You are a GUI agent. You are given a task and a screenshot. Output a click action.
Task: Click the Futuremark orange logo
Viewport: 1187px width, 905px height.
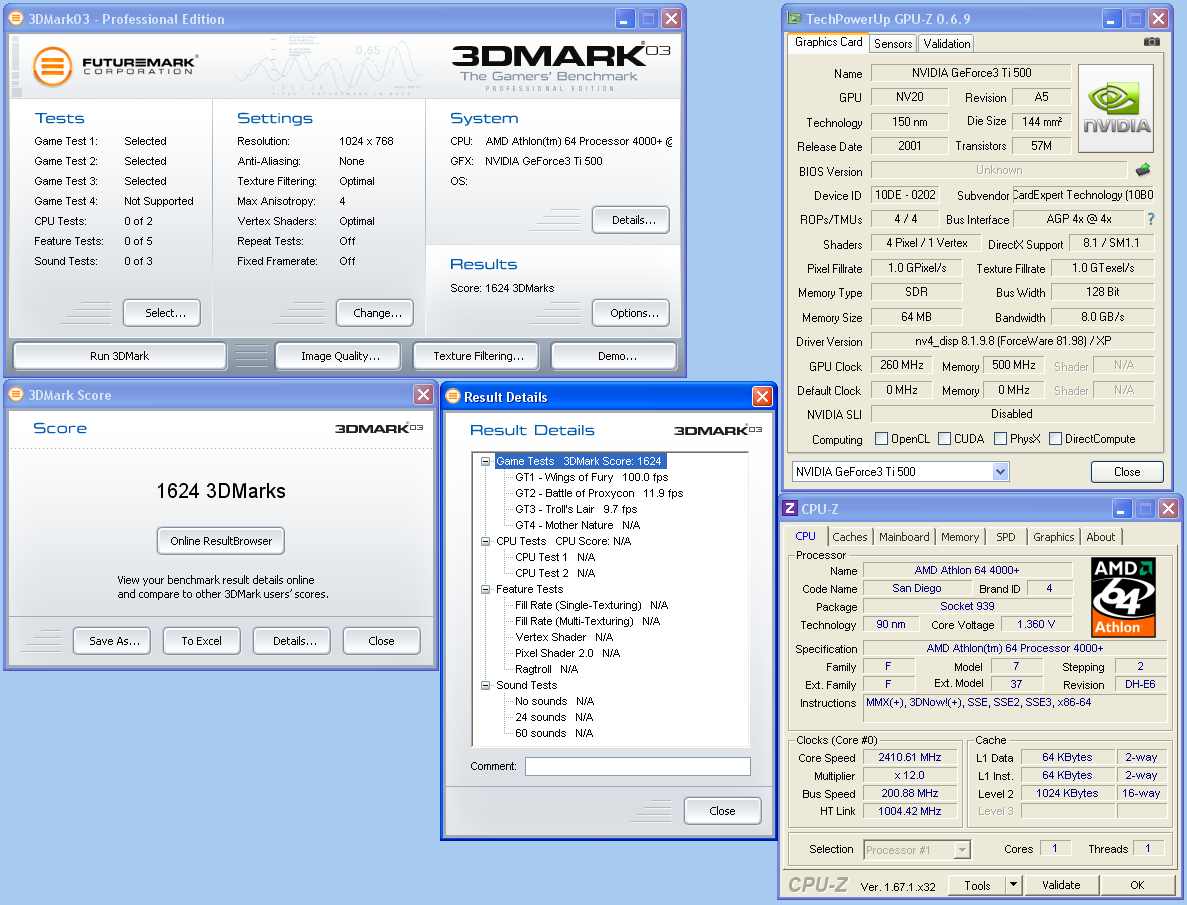coord(52,66)
